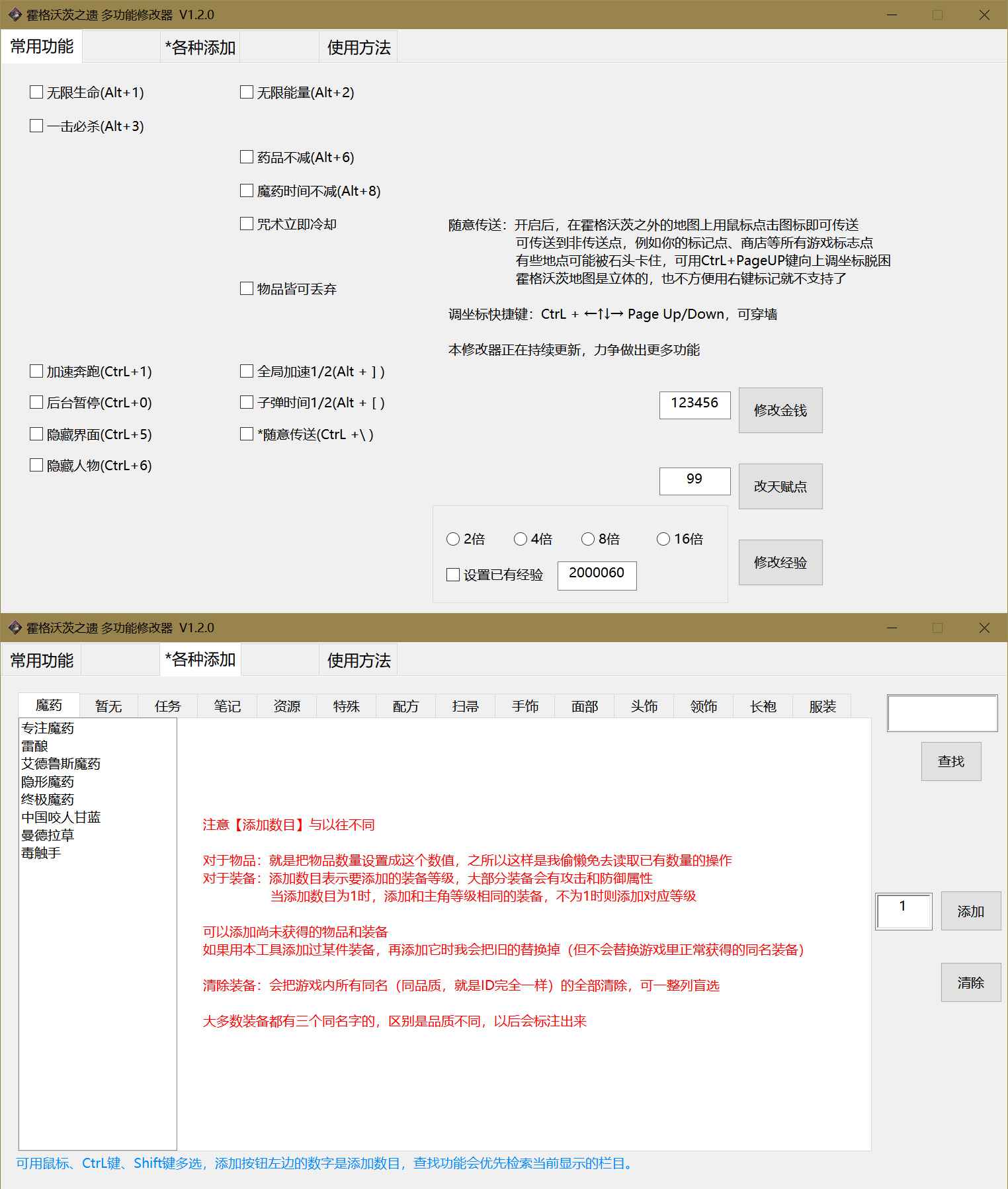Switch to 使用方法 tab in top window
This screenshot has width=1008, height=1189.
[x=358, y=48]
